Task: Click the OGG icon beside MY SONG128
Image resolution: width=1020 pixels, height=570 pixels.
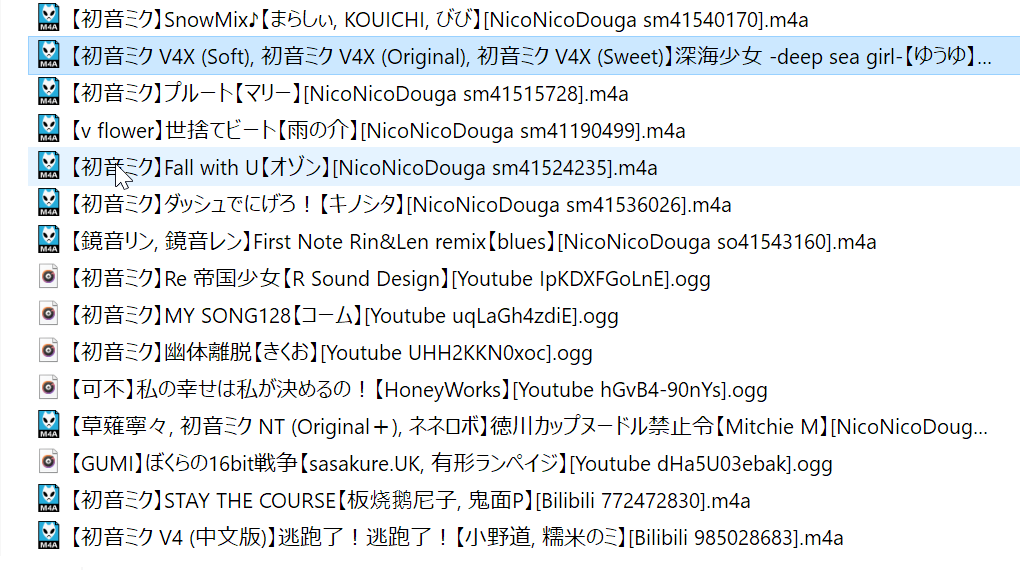Action: click(49, 314)
